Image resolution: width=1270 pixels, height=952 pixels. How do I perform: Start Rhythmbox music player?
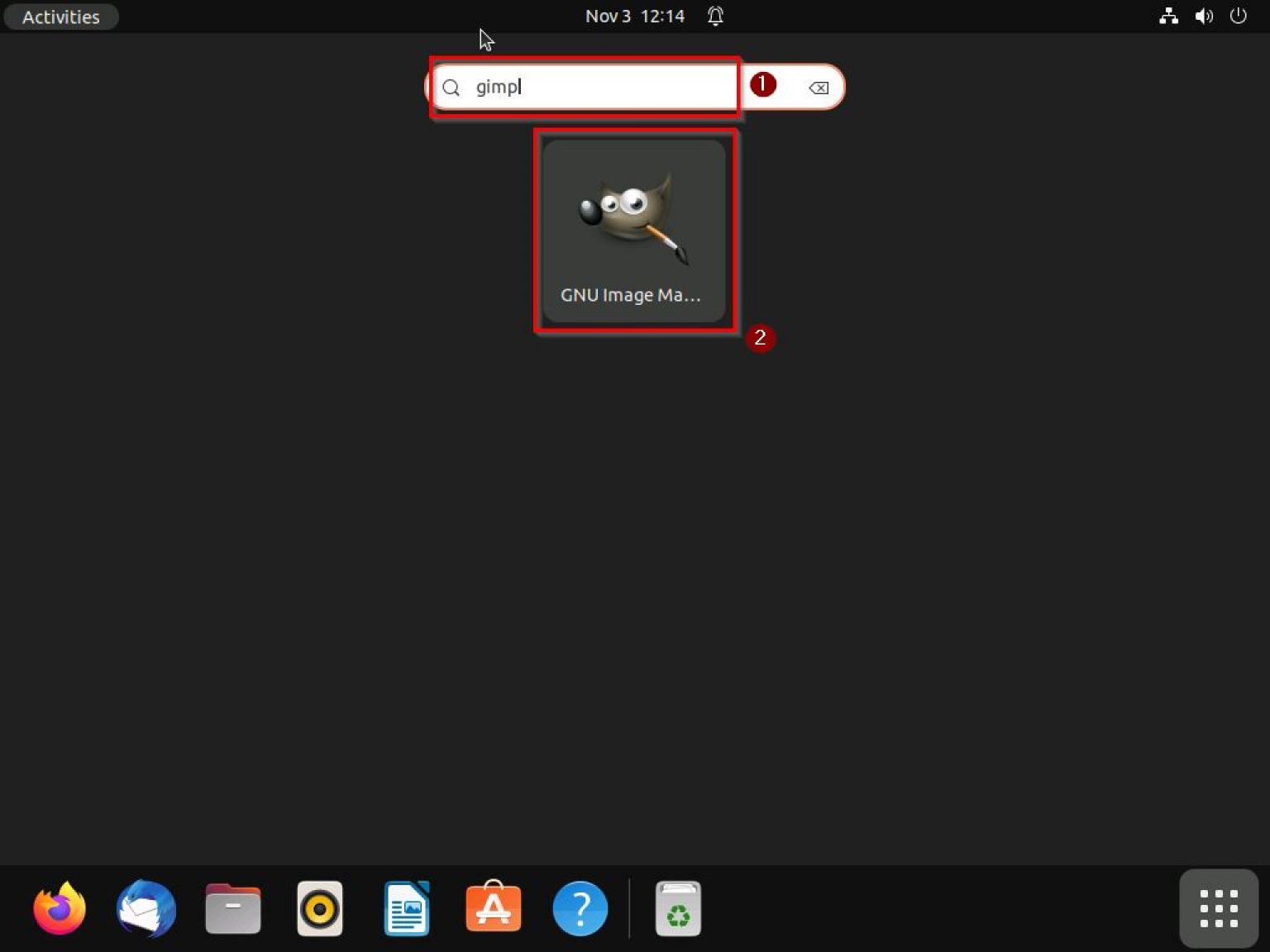click(319, 907)
